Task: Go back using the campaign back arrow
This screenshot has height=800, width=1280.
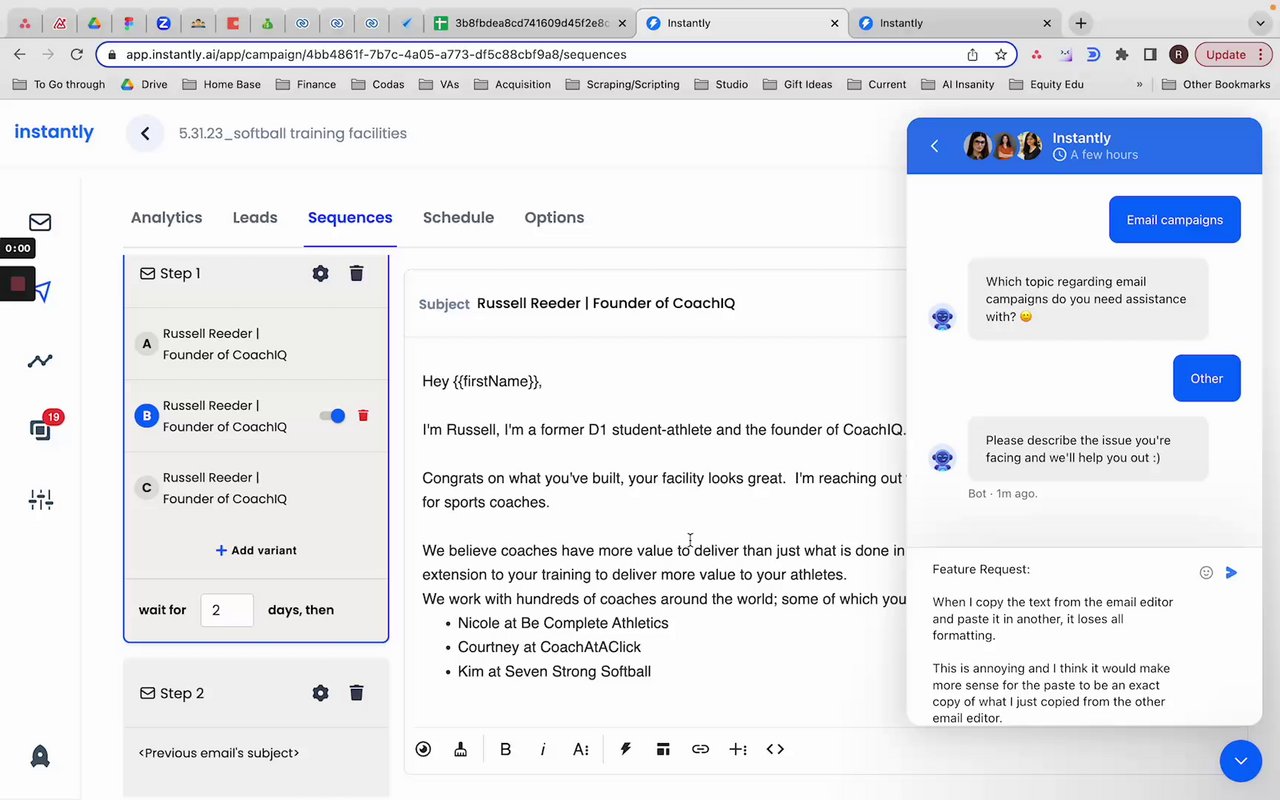Action: point(145,133)
